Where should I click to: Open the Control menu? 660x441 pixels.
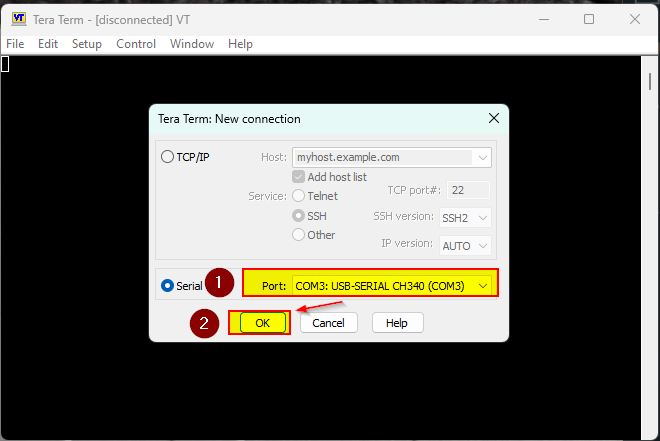coord(136,44)
